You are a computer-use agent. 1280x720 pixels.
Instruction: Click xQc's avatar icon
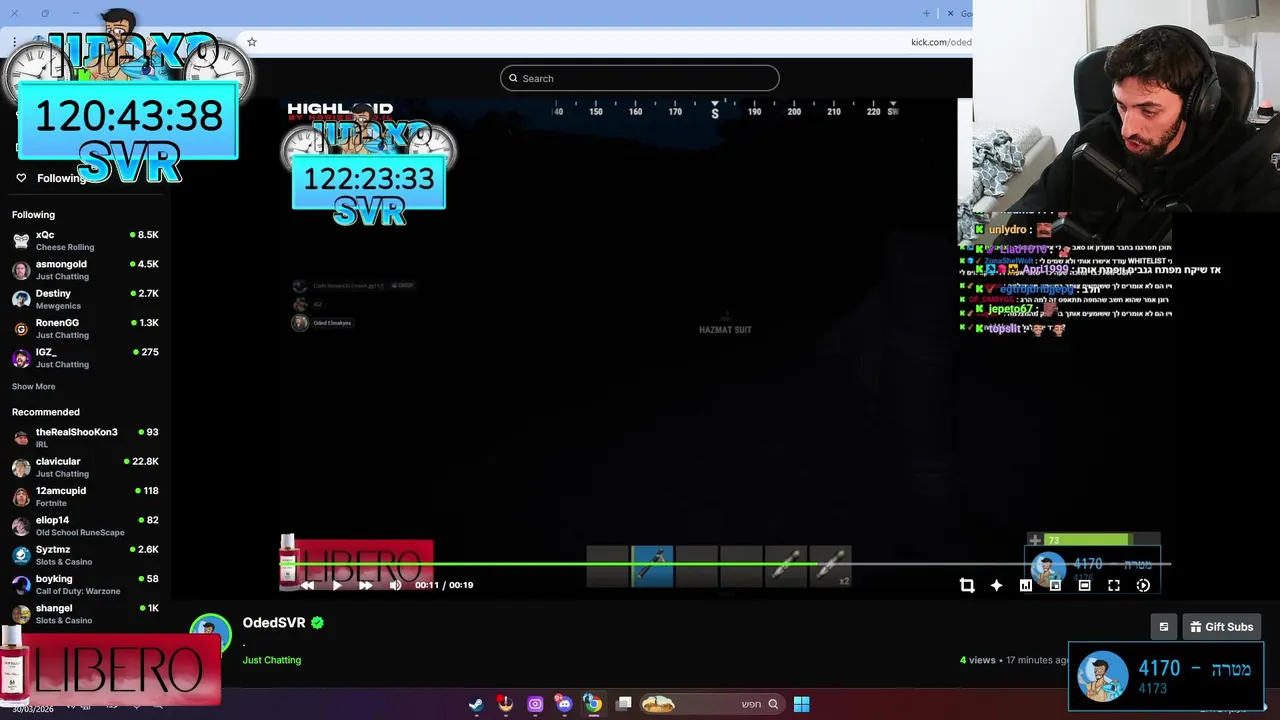click(21, 240)
